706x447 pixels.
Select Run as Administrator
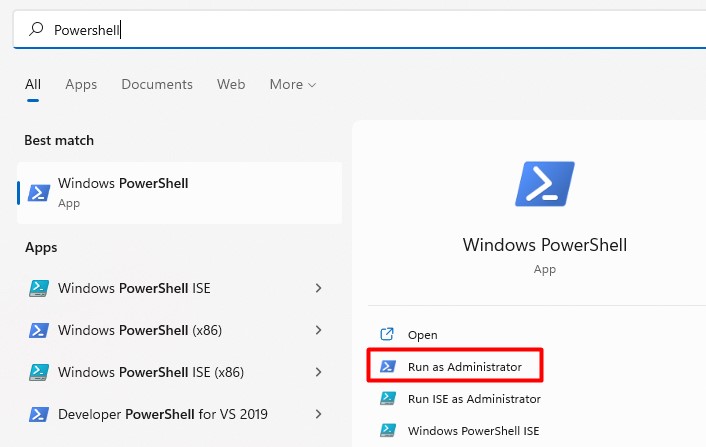pos(464,367)
